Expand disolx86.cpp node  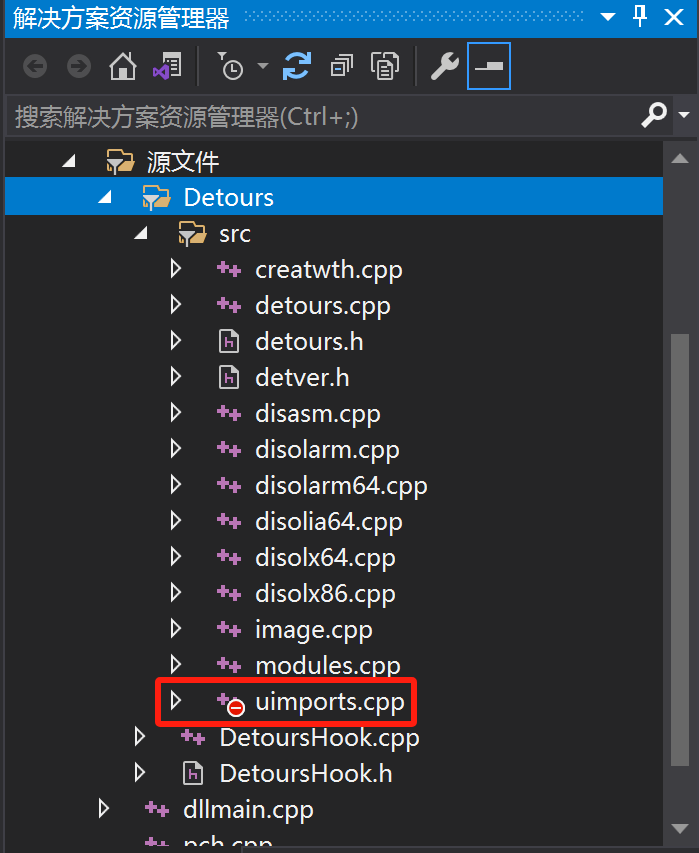point(176,592)
